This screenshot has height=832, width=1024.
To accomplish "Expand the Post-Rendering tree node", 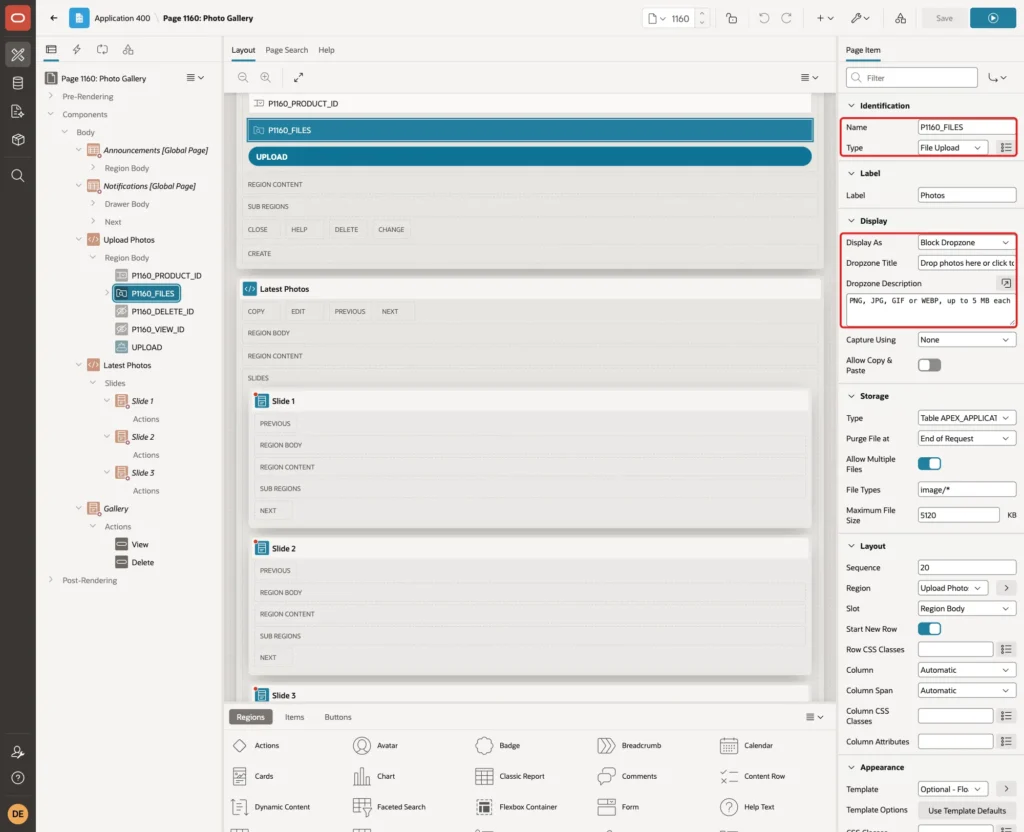I will 50,580.
